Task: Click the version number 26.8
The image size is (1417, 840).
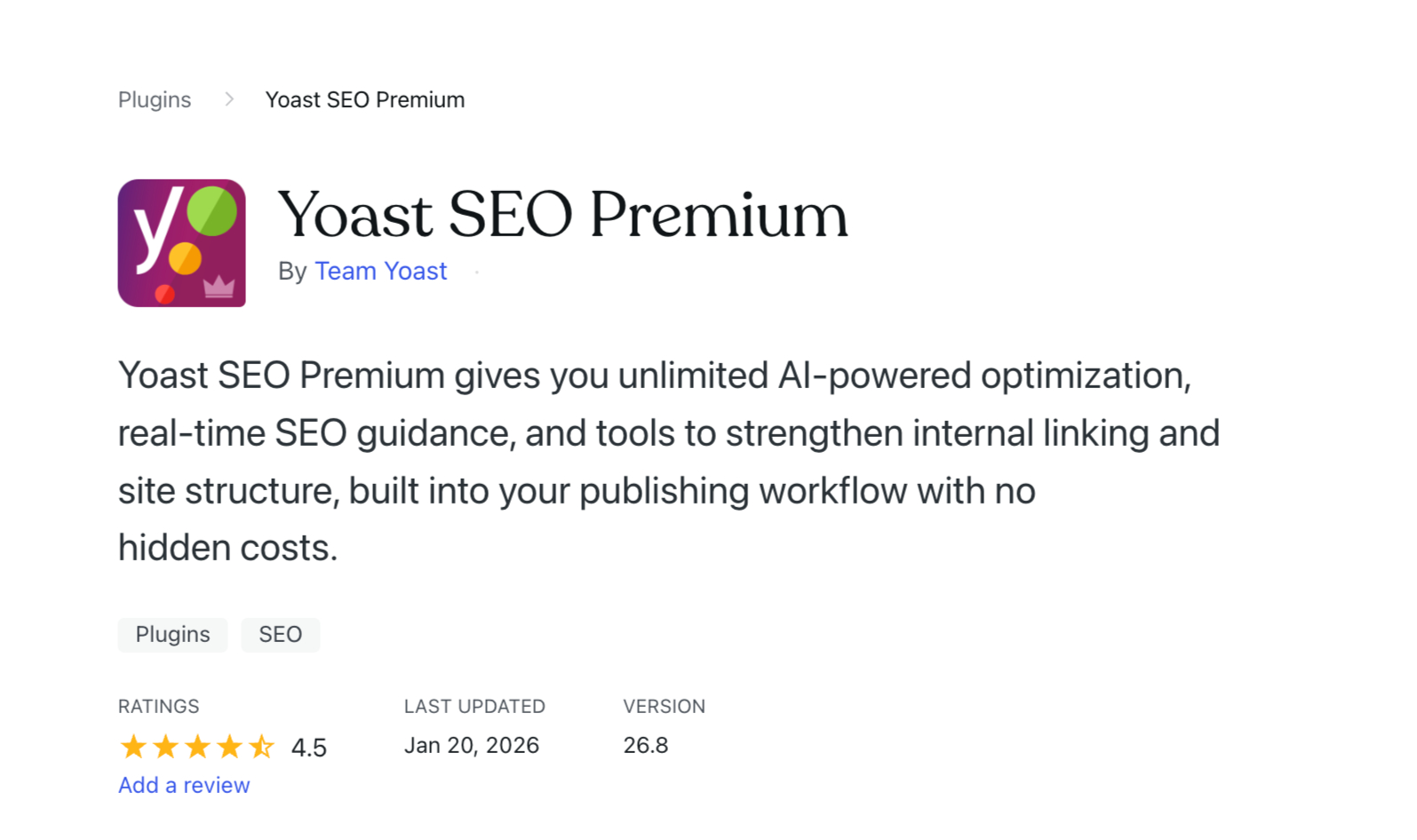Action: coord(646,745)
